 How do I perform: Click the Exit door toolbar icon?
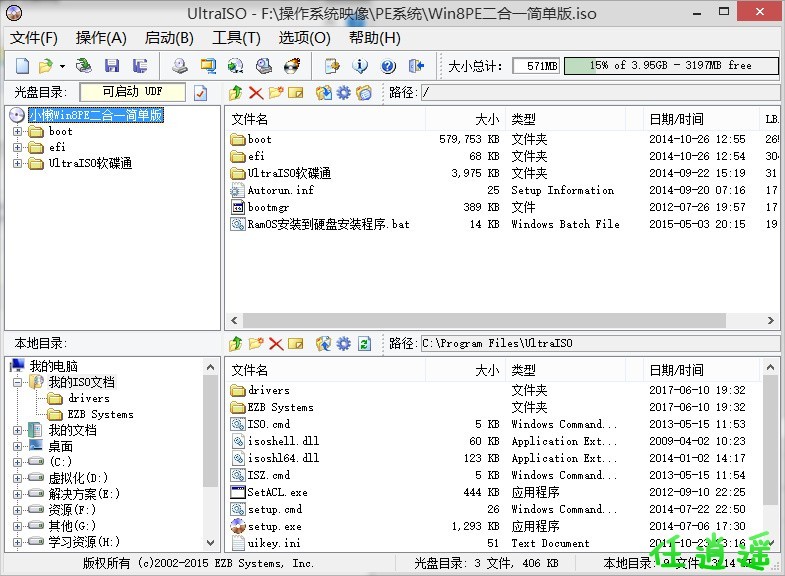tap(416, 66)
